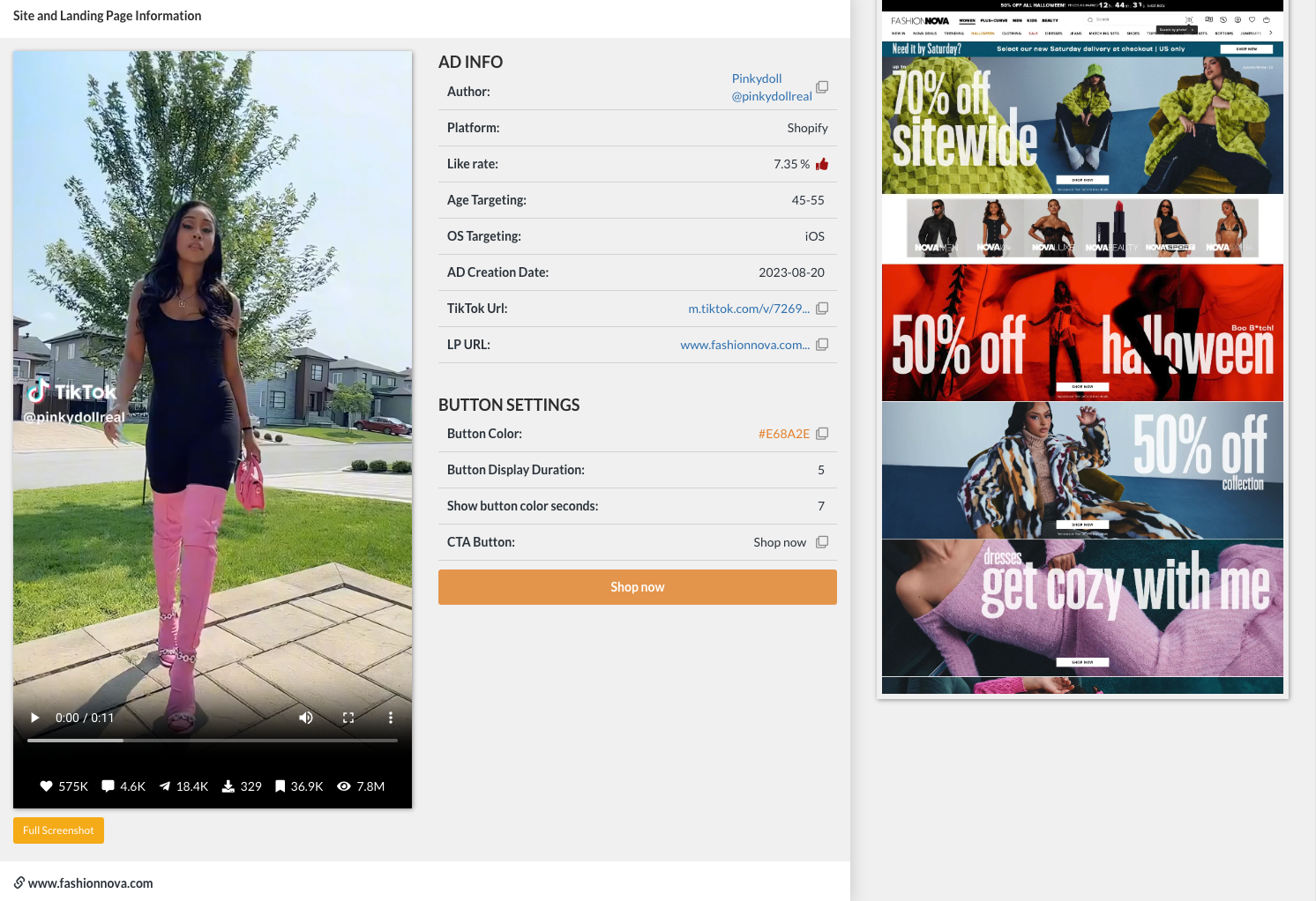The width and height of the screenshot is (1316, 901).
Task: Click the Site and Landing Page Information heading
Action: click(x=108, y=16)
